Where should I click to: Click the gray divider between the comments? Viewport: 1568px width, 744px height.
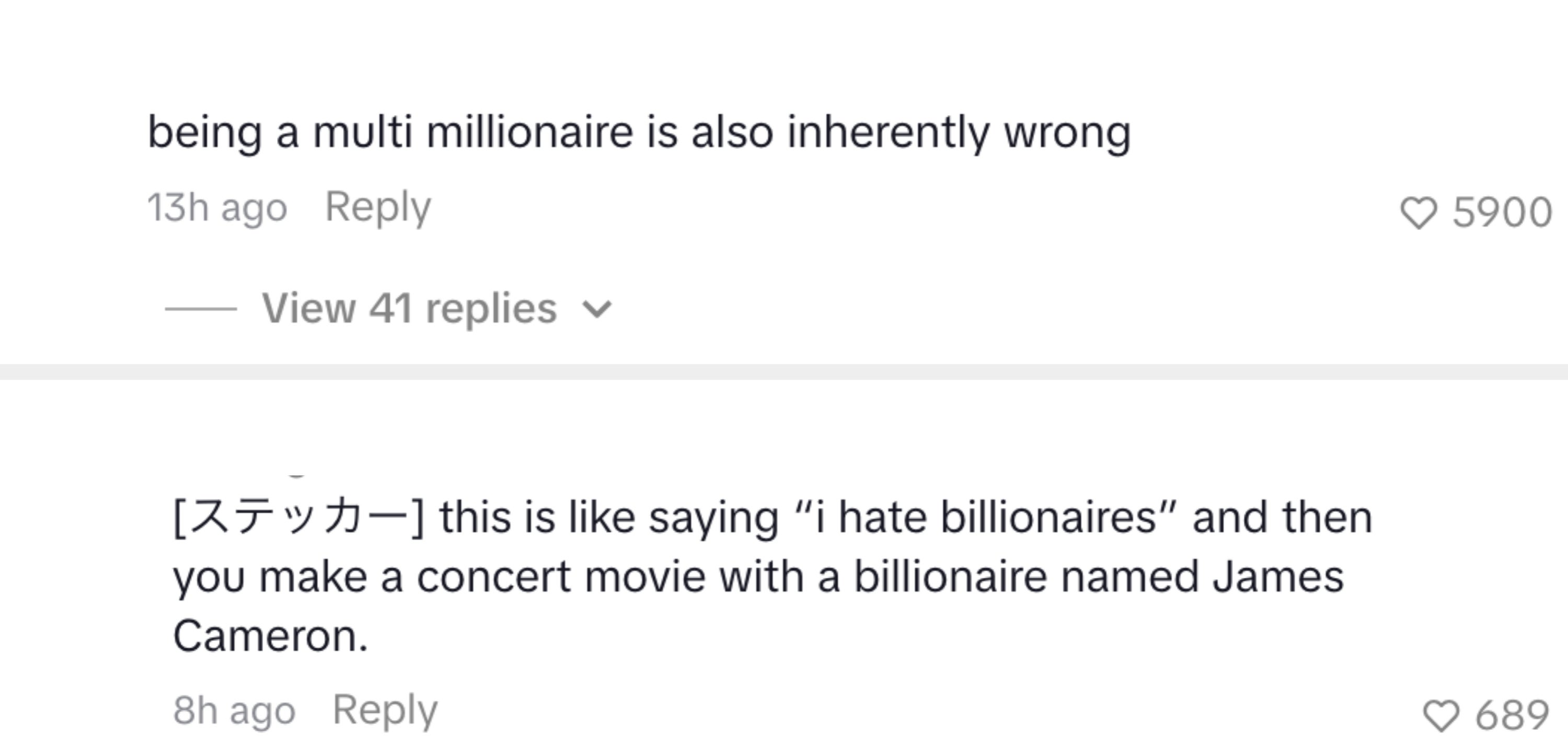tap(784, 372)
